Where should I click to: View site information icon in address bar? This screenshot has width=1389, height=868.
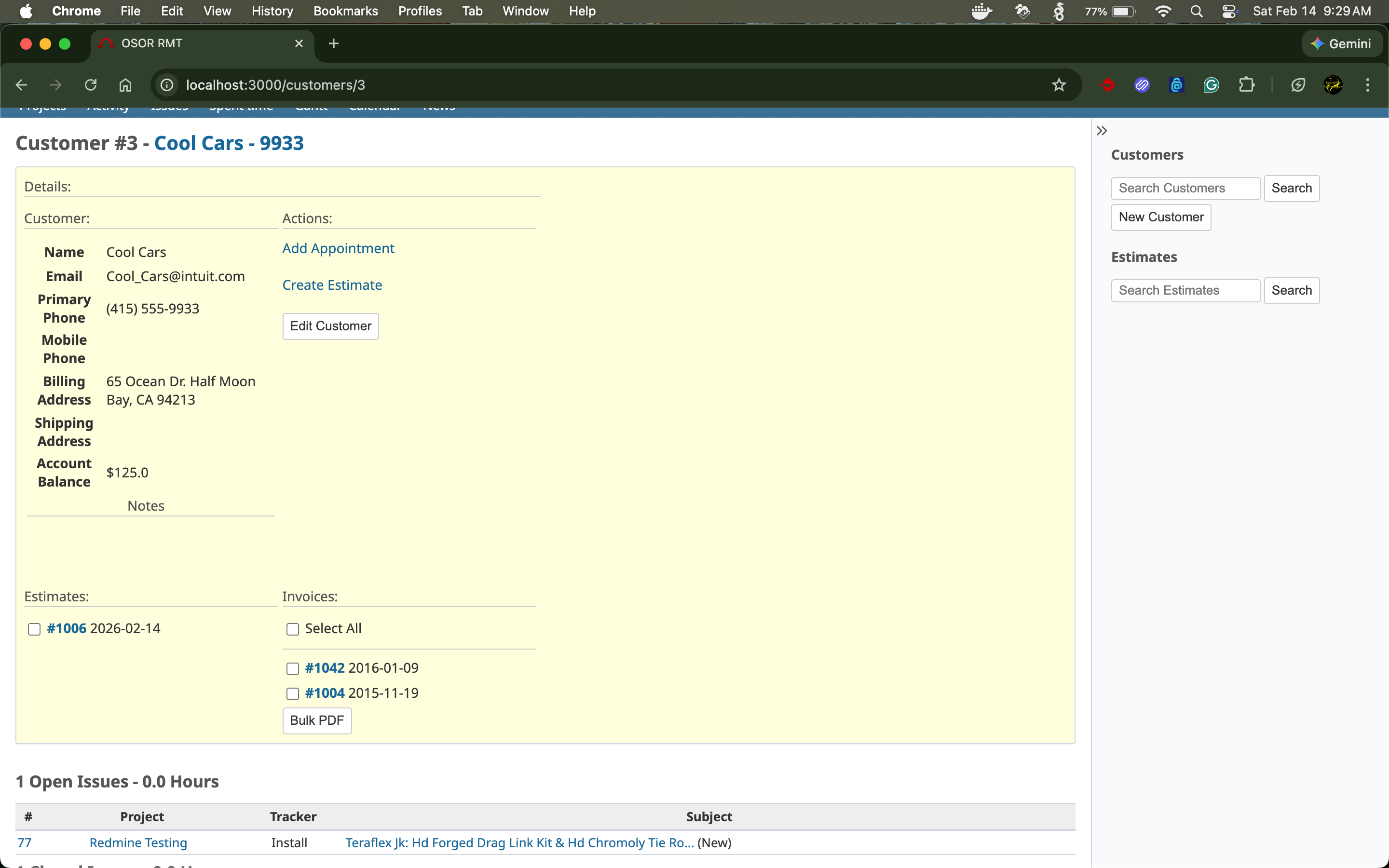[x=166, y=85]
